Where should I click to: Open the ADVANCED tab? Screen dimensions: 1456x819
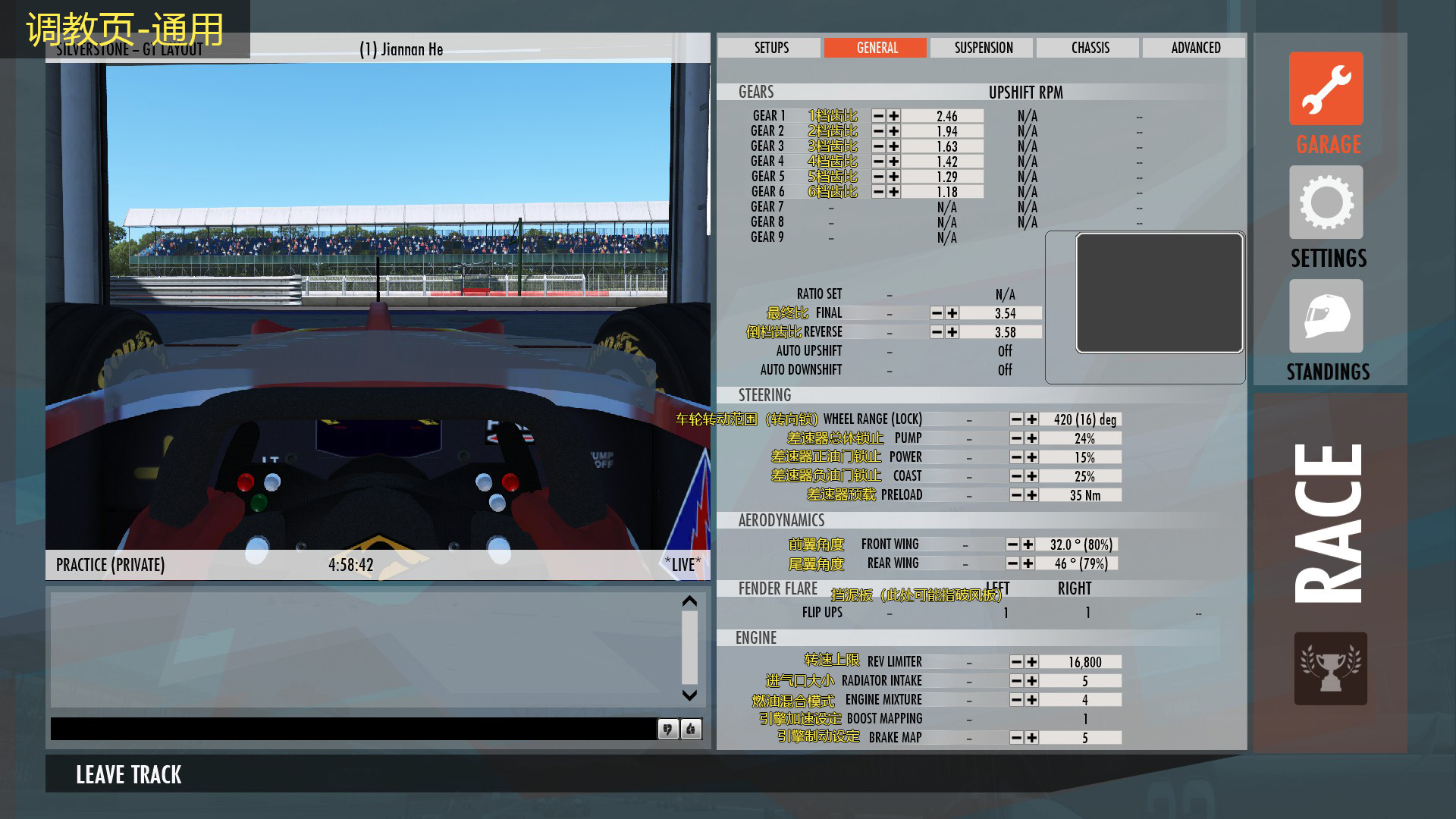[x=1195, y=48]
